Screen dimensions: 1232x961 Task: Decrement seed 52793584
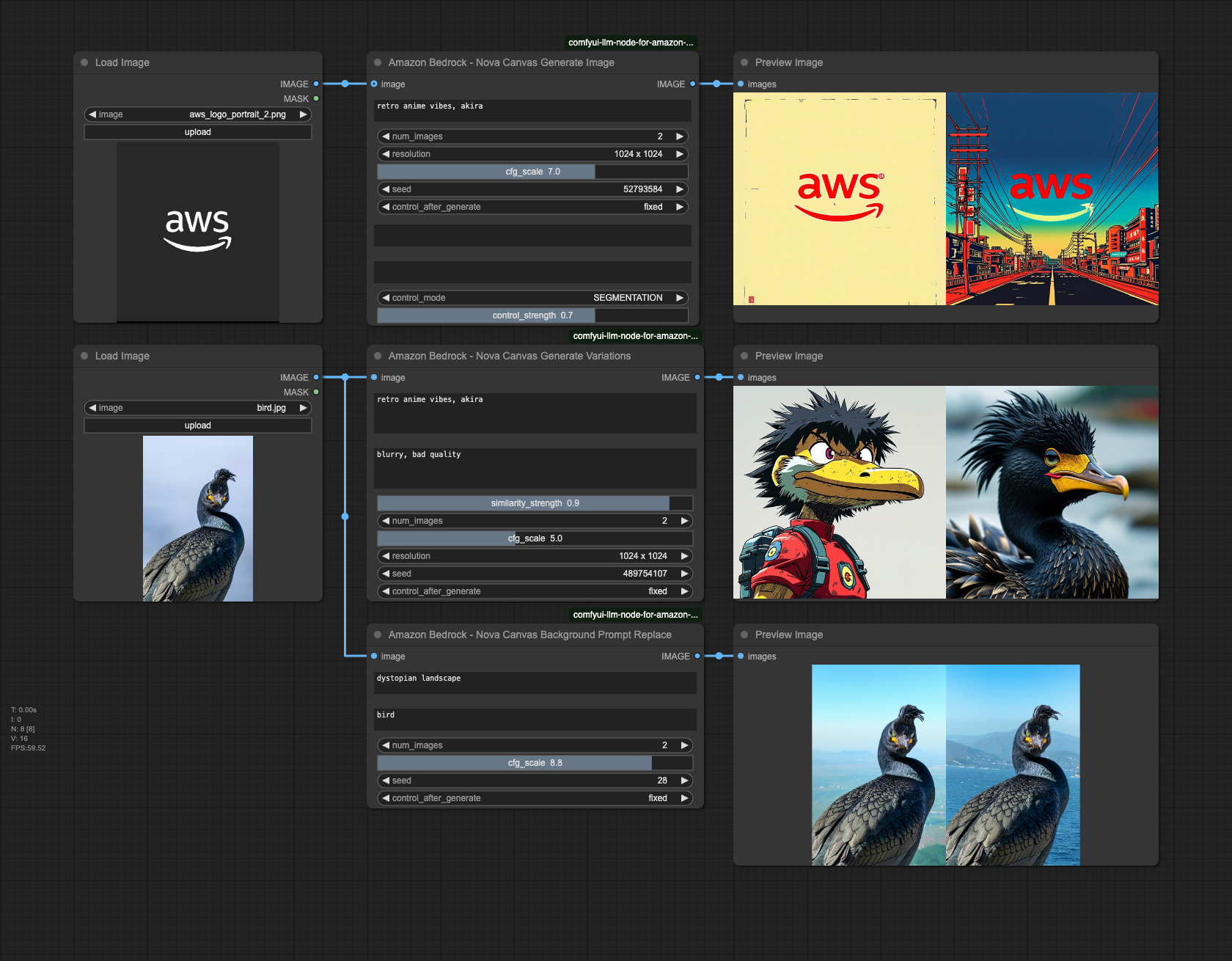click(386, 189)
